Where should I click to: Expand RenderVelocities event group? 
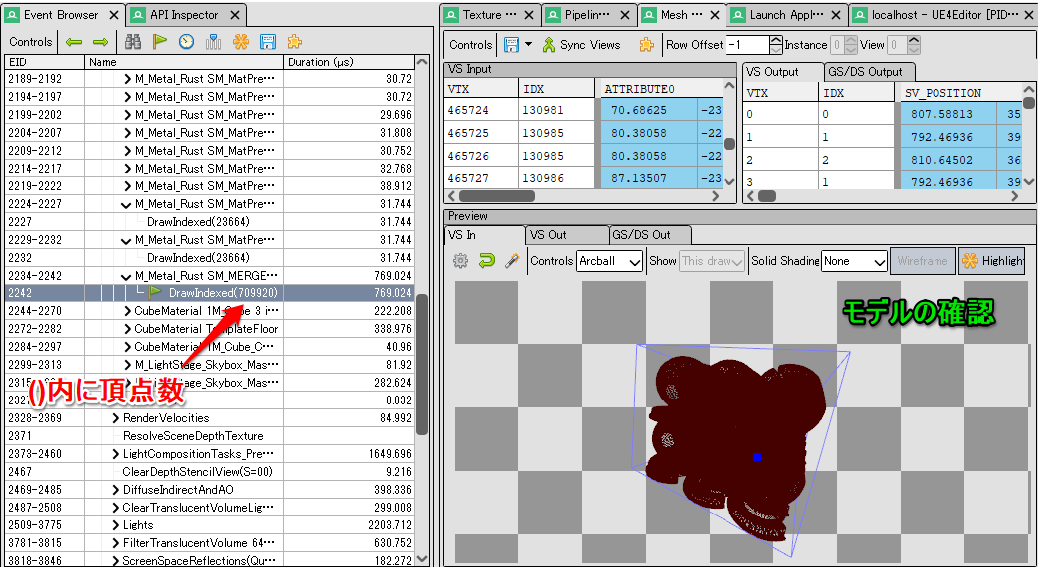pos(115,418)
